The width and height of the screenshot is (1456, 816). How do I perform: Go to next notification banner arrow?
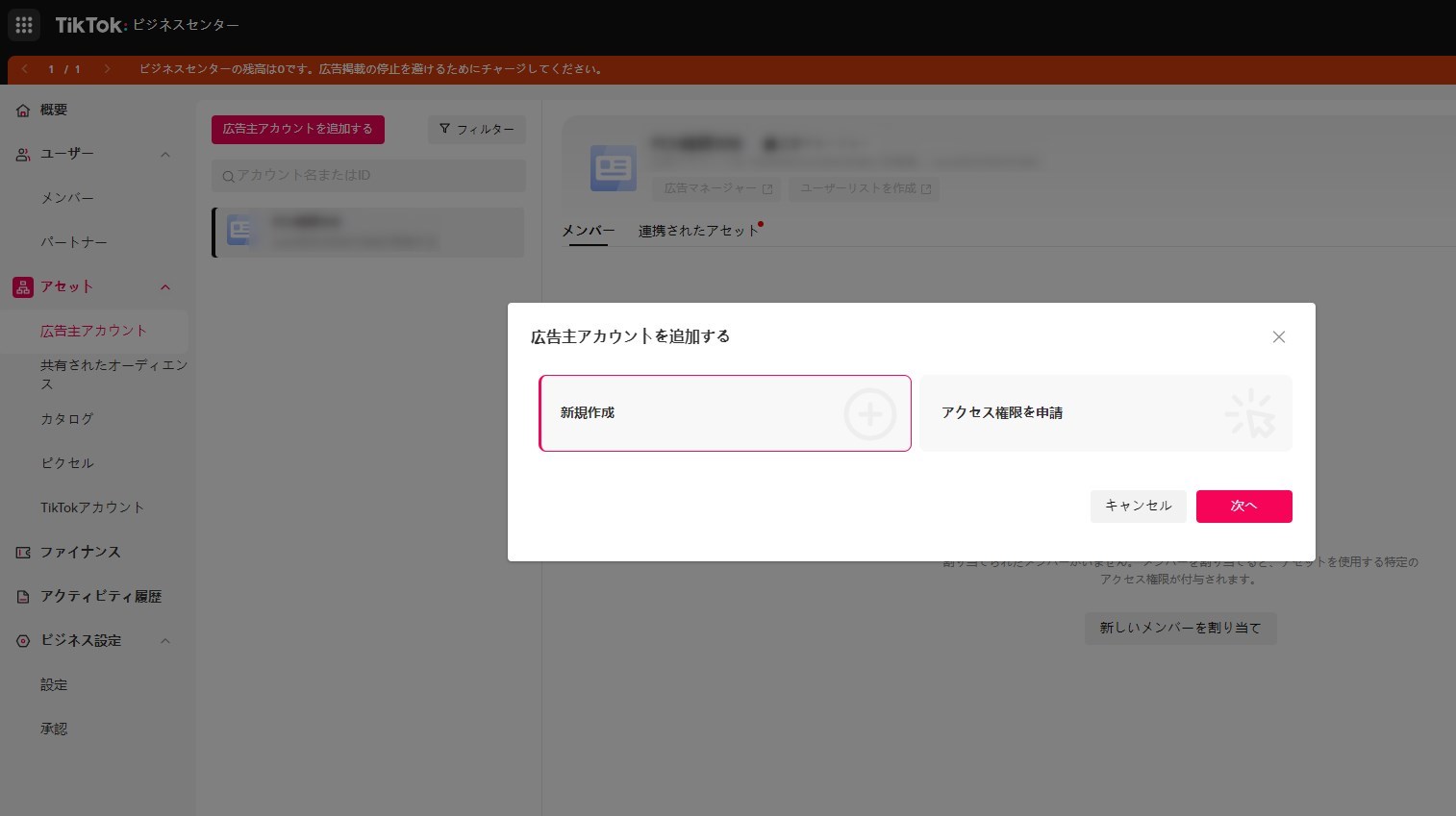[107, 69]
